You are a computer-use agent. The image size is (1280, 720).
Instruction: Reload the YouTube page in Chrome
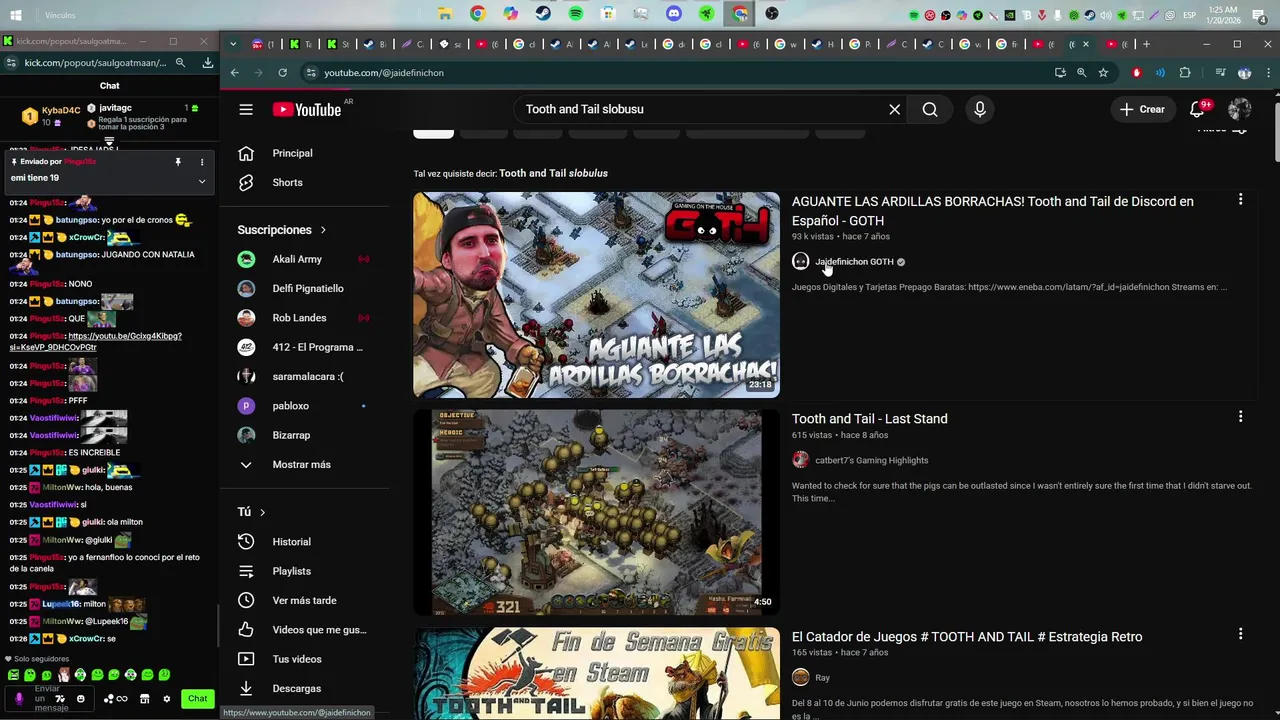coord(283,72)
